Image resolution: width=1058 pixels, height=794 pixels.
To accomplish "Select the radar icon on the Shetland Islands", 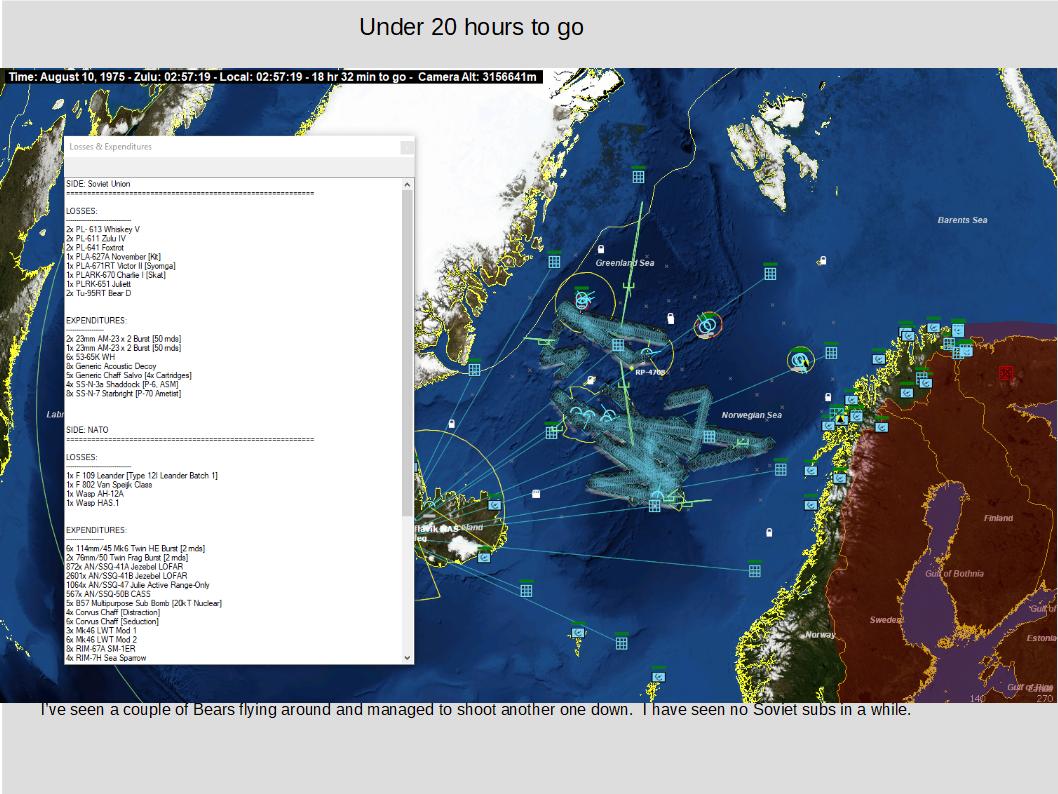I will 658,676.
